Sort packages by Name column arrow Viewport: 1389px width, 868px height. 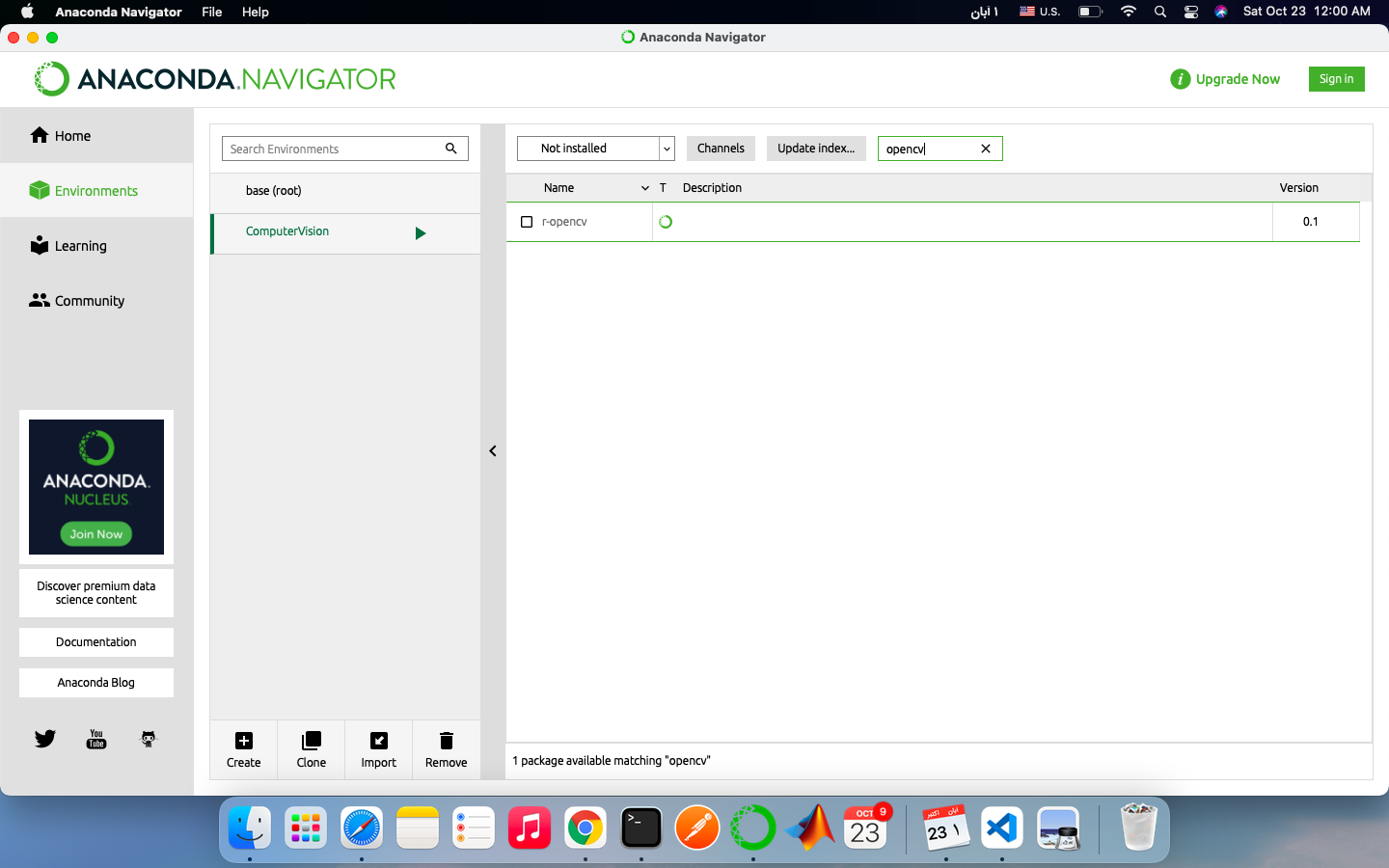coord(645,188)
